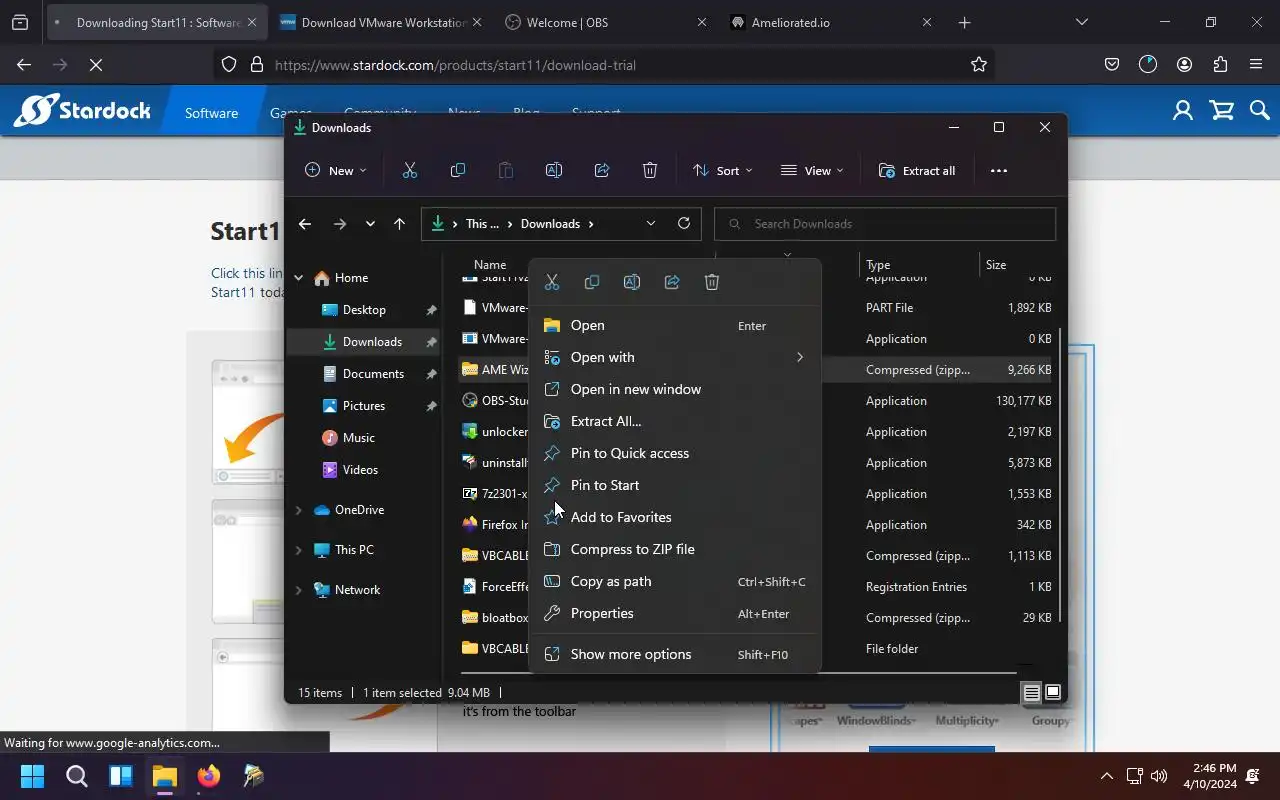The width and height of the screenshot is (1280, 800).
Task: Expand OneDrive in navigation pane
Action: click(298, 510)
